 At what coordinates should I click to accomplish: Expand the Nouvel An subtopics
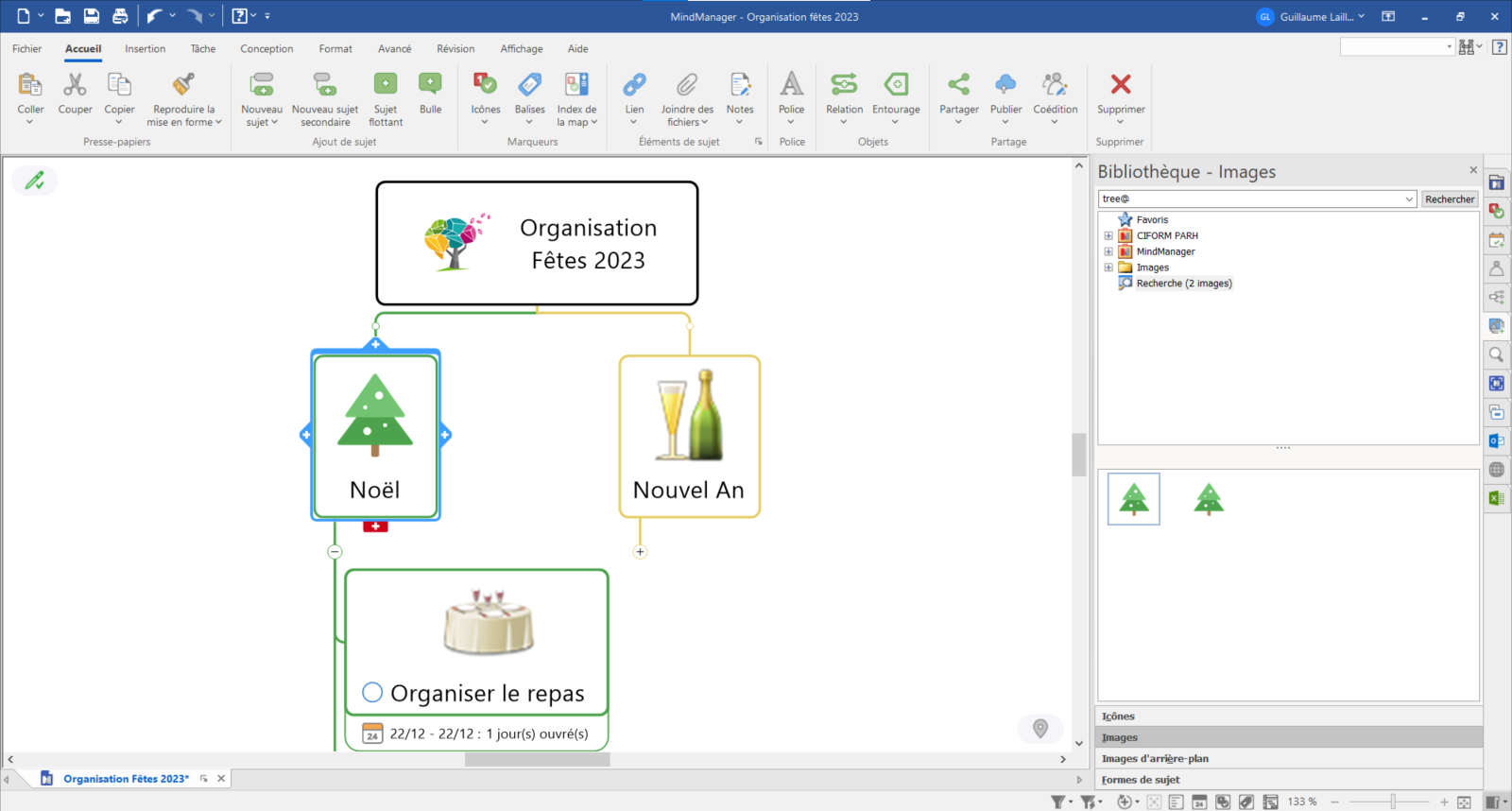pyautogui.click(x=640, y=552)
